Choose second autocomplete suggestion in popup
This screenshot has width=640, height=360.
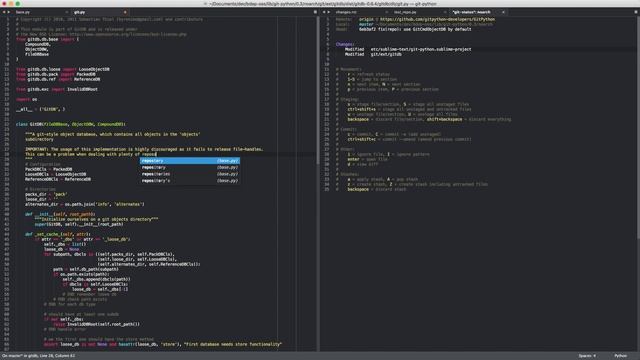190,167
